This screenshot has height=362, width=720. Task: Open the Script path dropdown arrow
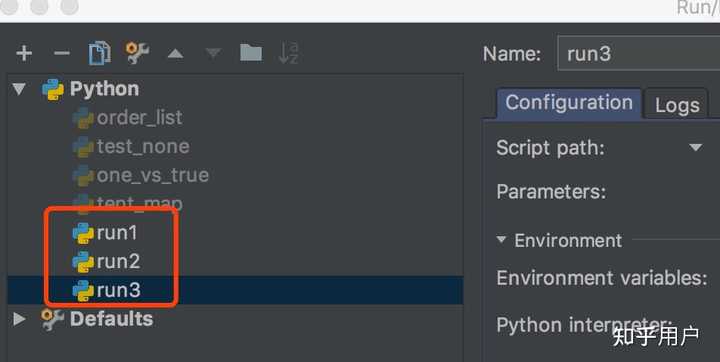[696, 147]
